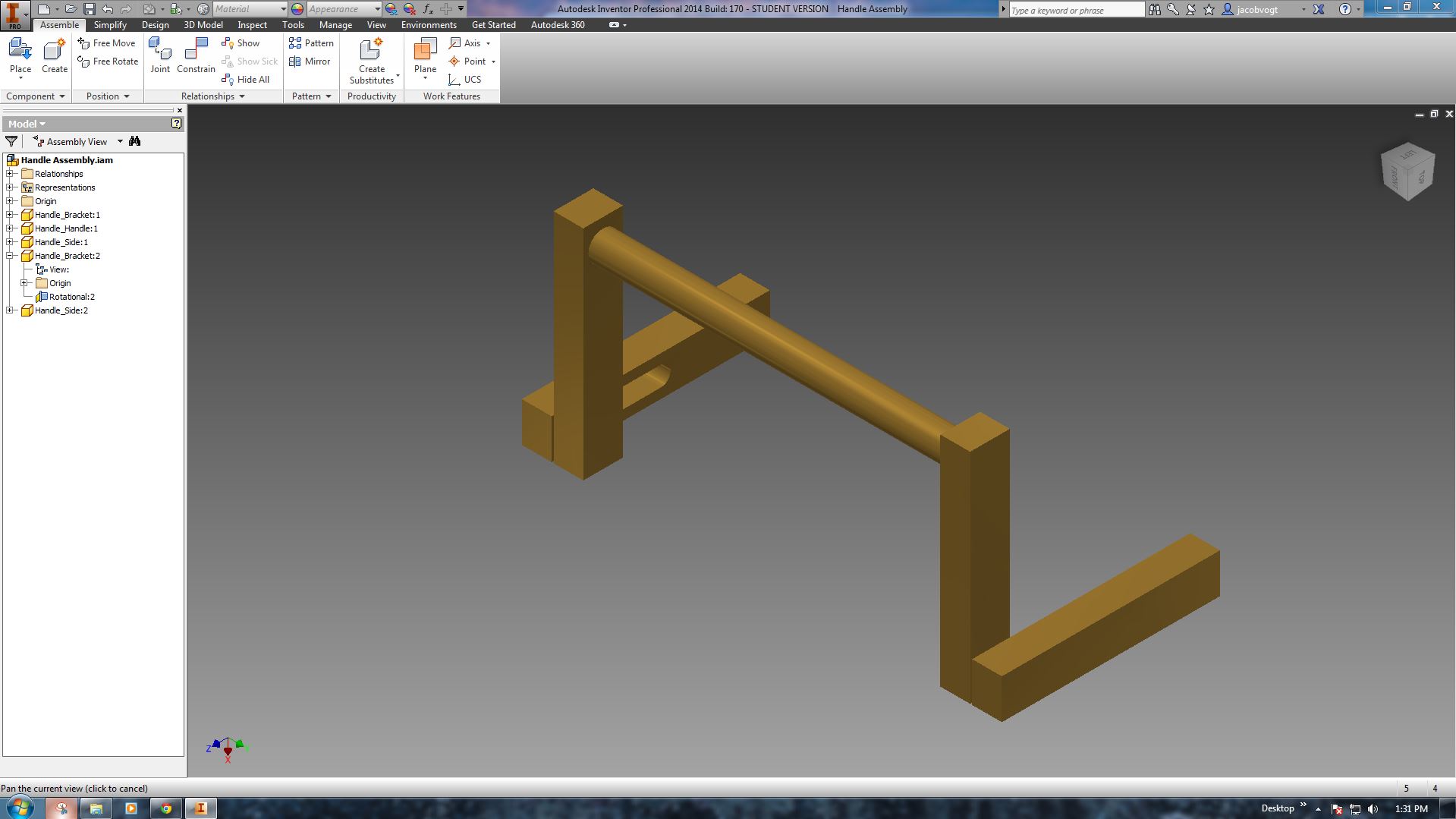Click Create Substitutes
The height and width of the screenshot is (819, 1456).
click(372, 61)
